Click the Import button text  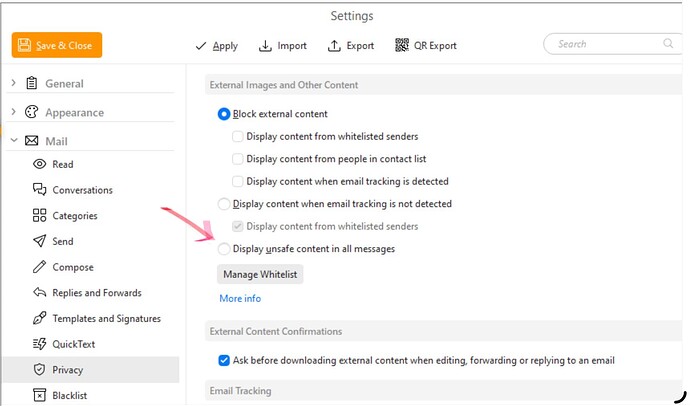pos(292,46)
